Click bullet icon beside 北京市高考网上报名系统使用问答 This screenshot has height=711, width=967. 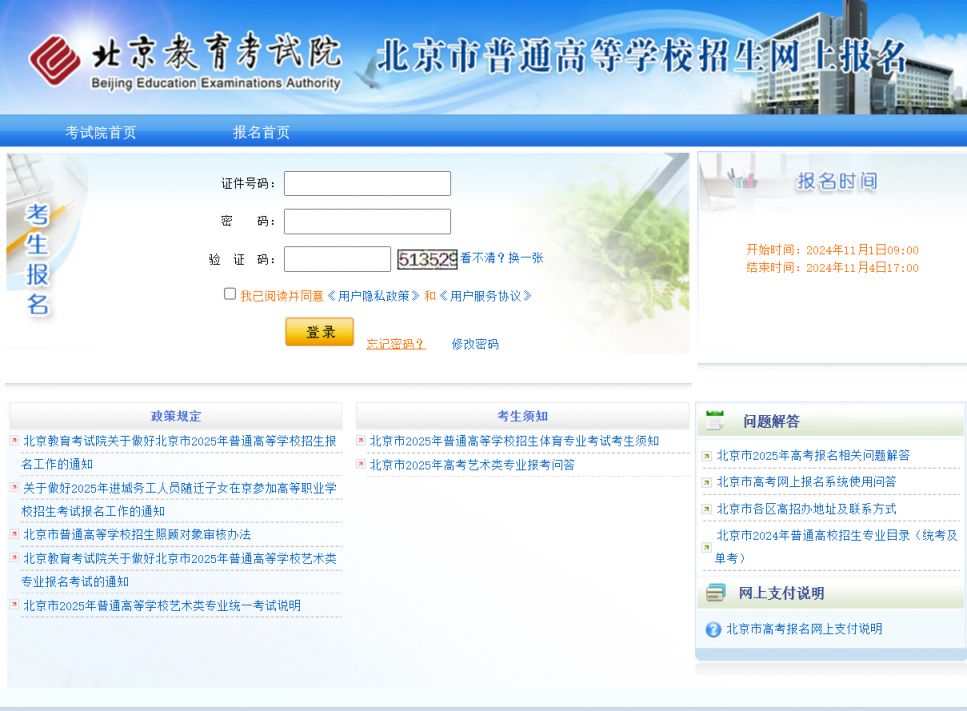pos(707,483)
